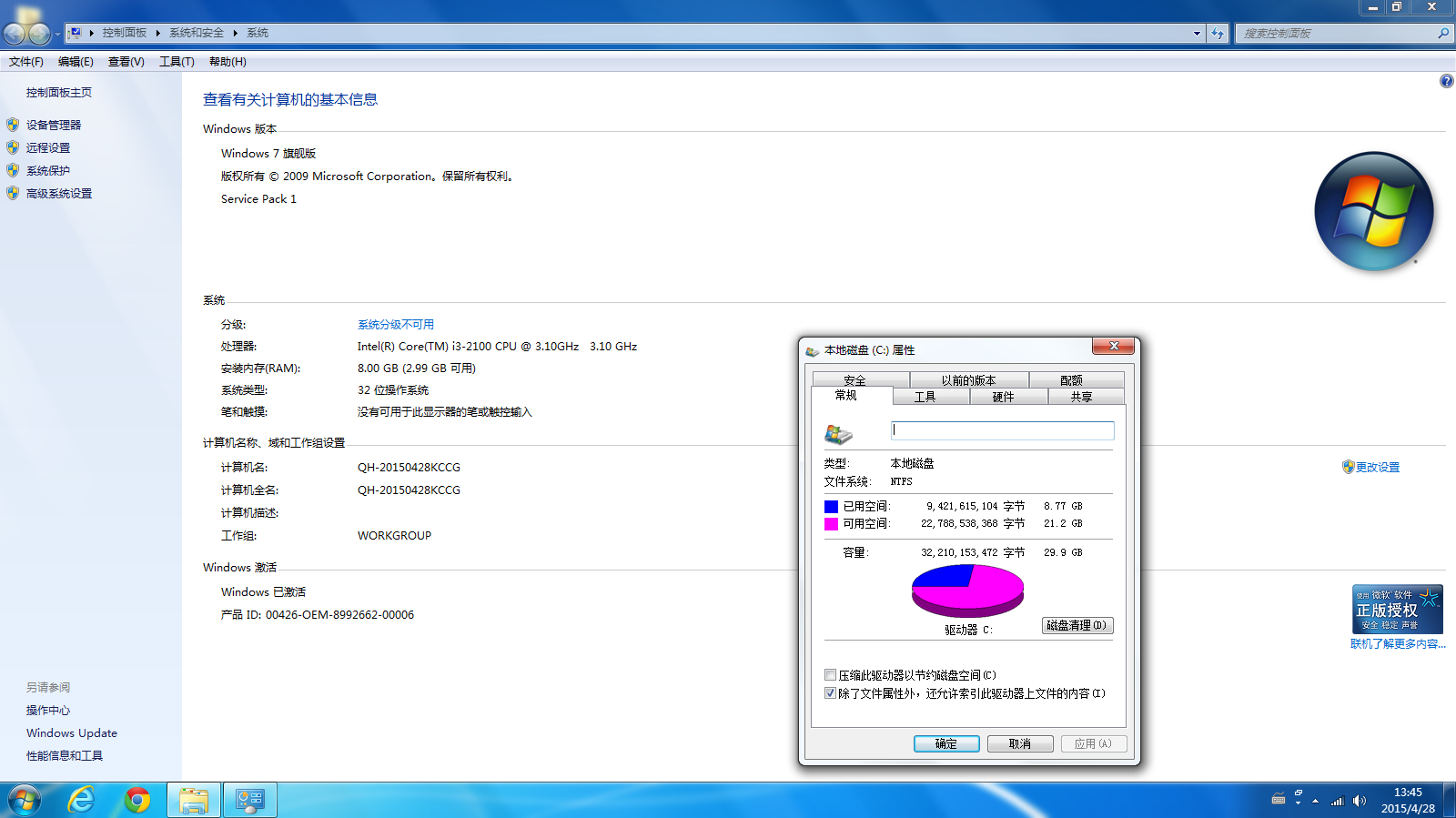Click the Advanced System Settings shield icon

click(x=13, y=193)
